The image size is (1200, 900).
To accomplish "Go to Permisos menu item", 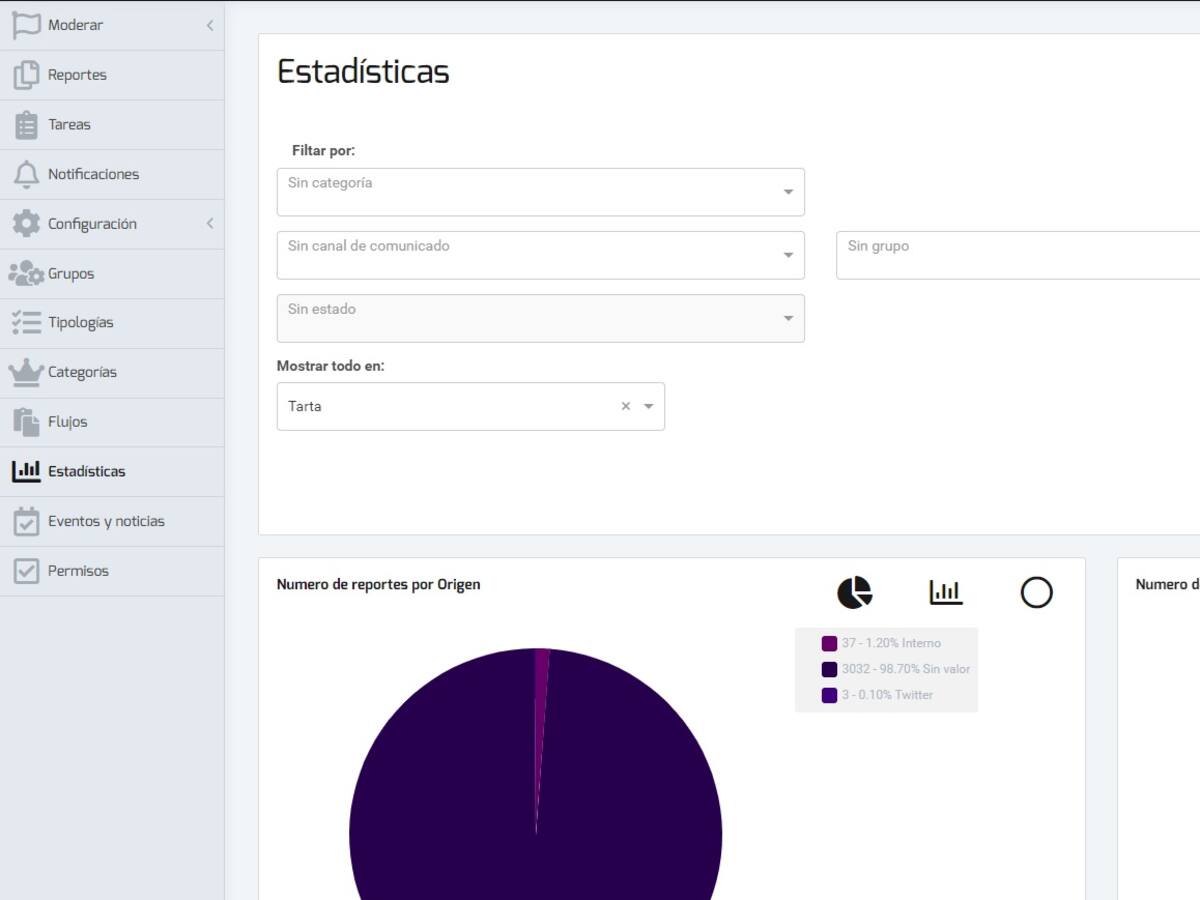I will [x=78, y=571].
